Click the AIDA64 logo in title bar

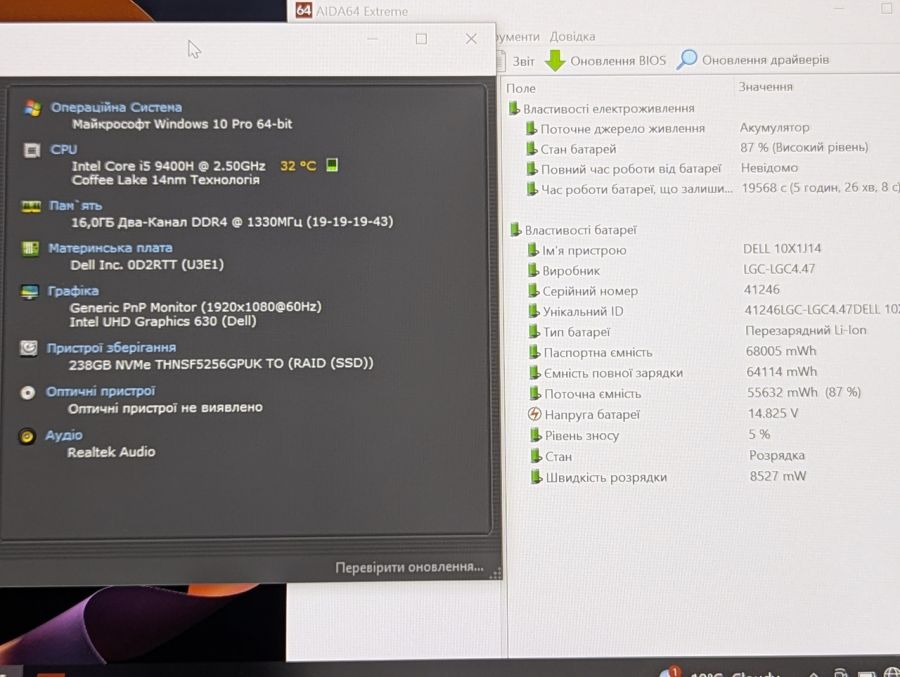tap(304, 10)
